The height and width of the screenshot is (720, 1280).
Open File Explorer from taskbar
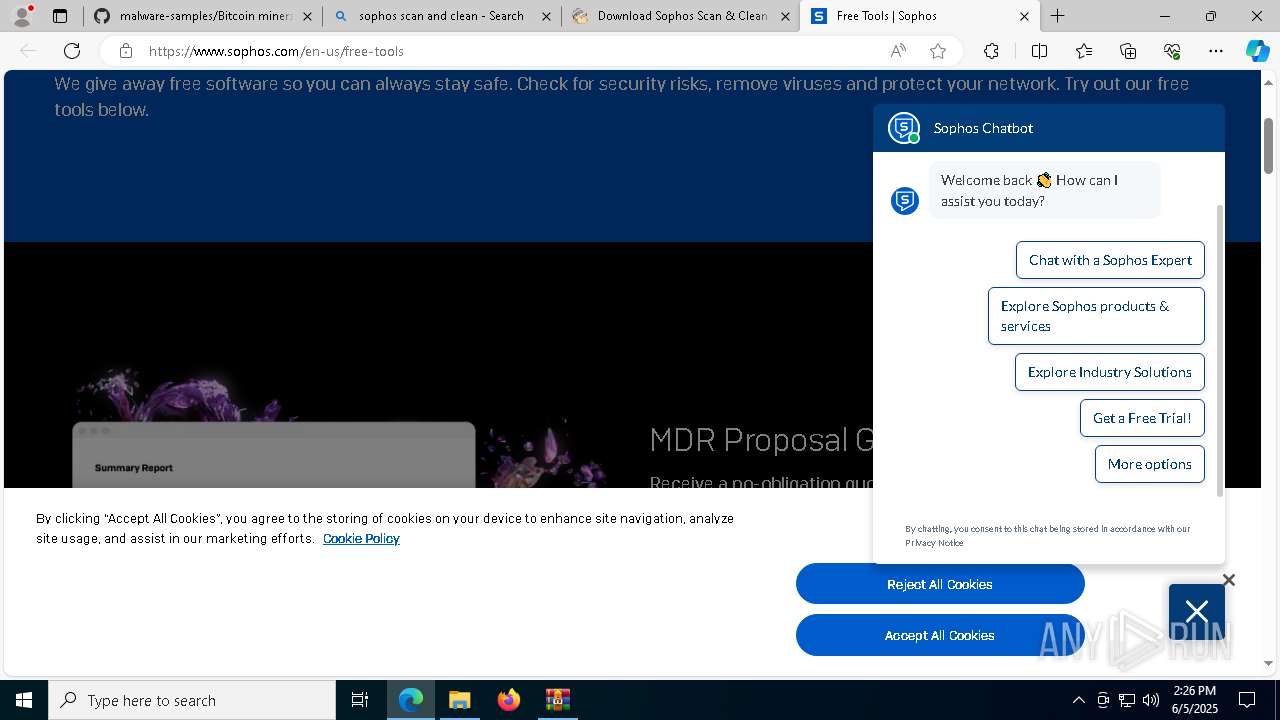coord(460,700)
